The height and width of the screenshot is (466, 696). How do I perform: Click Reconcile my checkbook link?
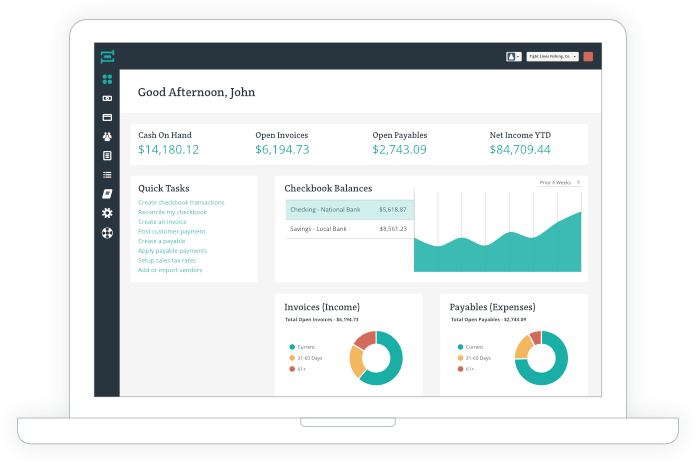coord(172,212)
